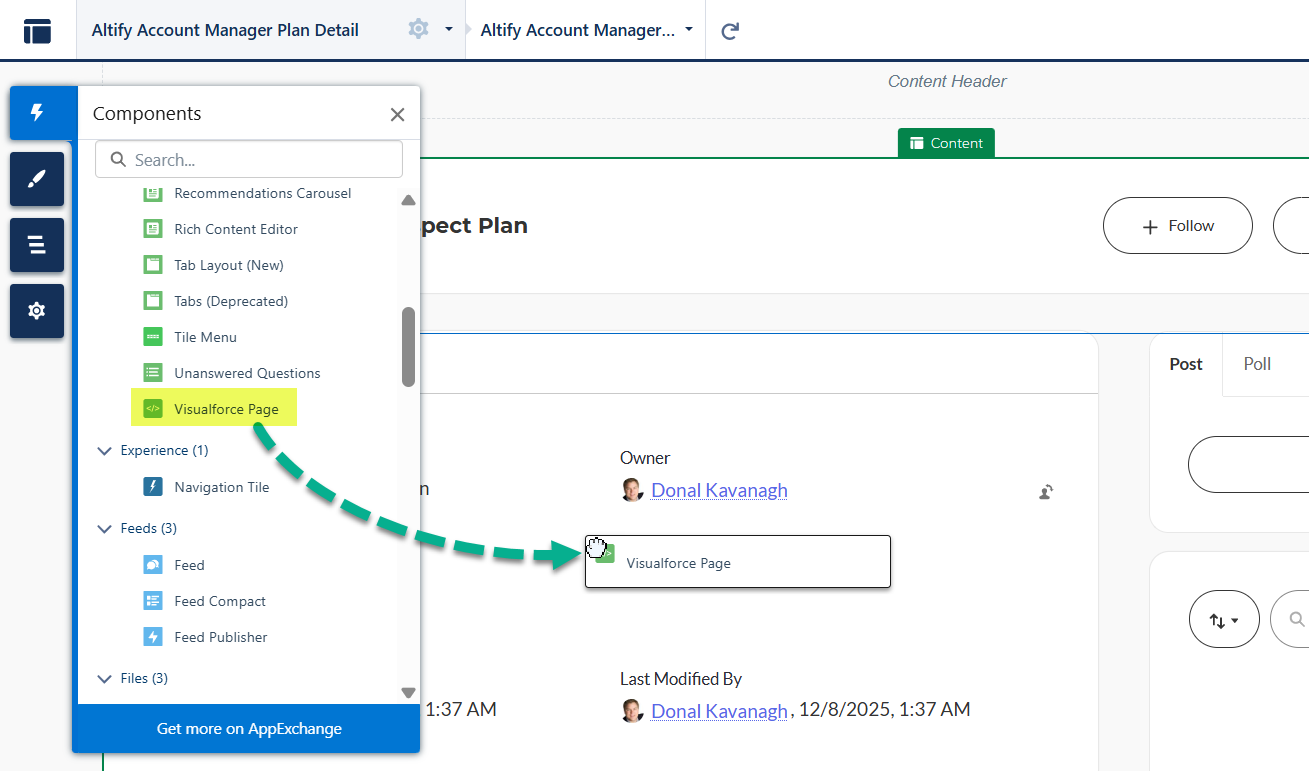This screenshot has width=1309, height=771.
Task: Open the Settings gear in sidebar
Action: 37,311
